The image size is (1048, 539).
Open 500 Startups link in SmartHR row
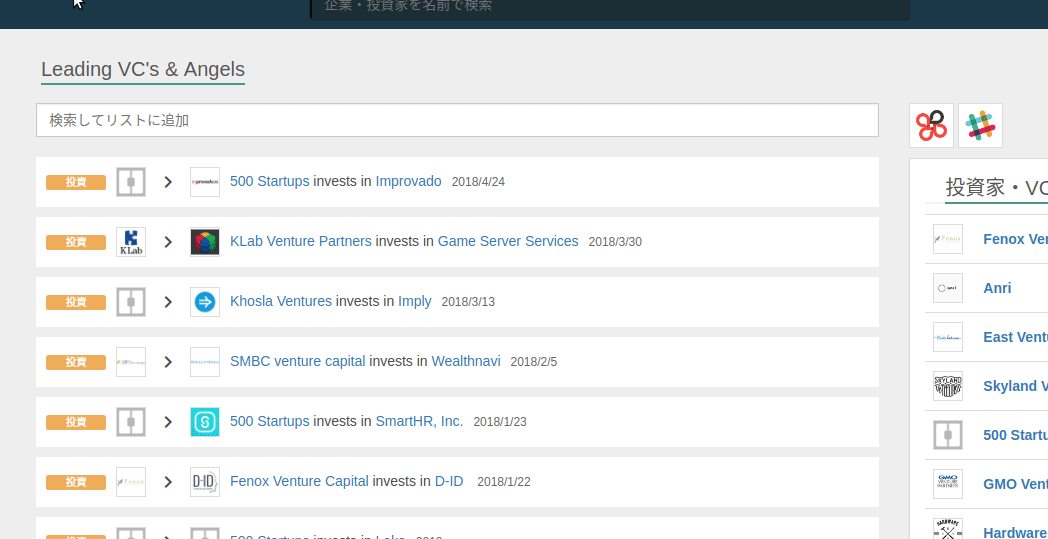[269, 421]
